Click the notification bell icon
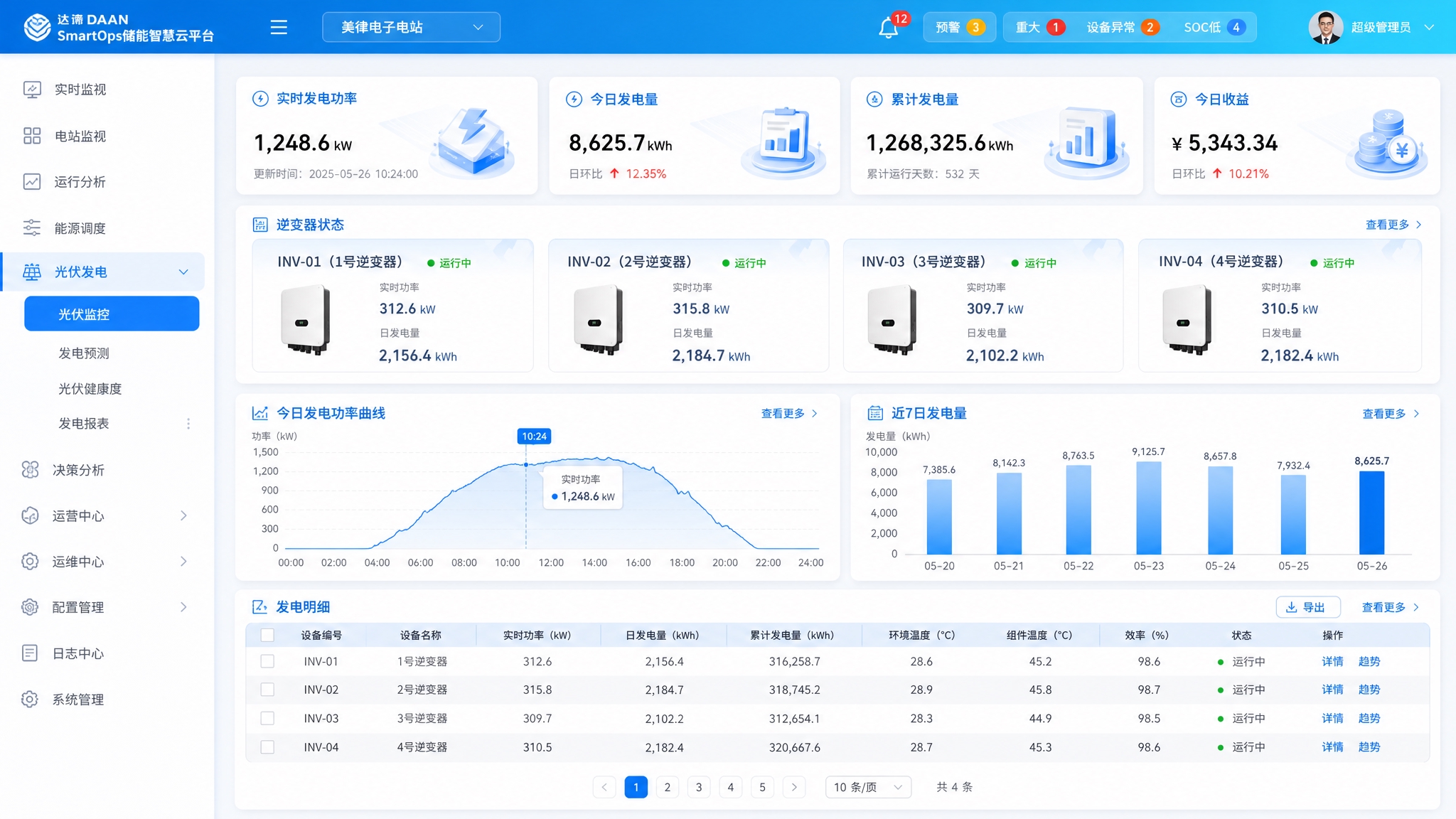Viewport: 1456px width, 819px height. [888, 28]
